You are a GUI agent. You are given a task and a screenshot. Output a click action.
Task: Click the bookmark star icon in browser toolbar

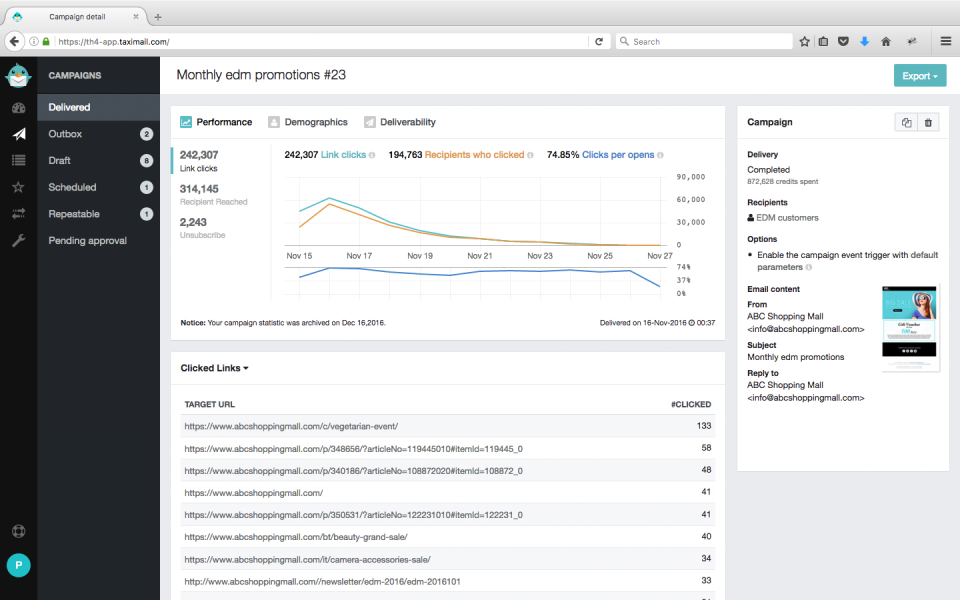(804, 42)
